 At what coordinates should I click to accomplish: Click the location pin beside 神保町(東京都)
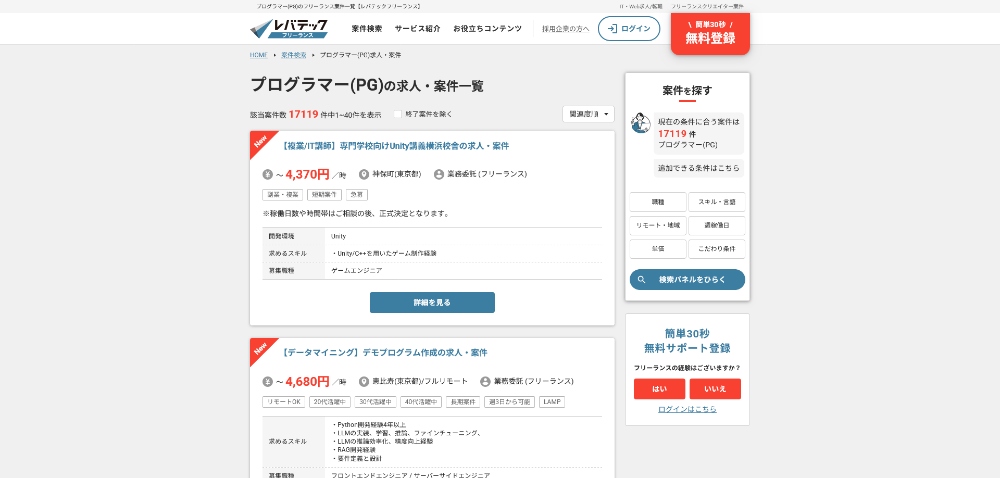(364, 175)
